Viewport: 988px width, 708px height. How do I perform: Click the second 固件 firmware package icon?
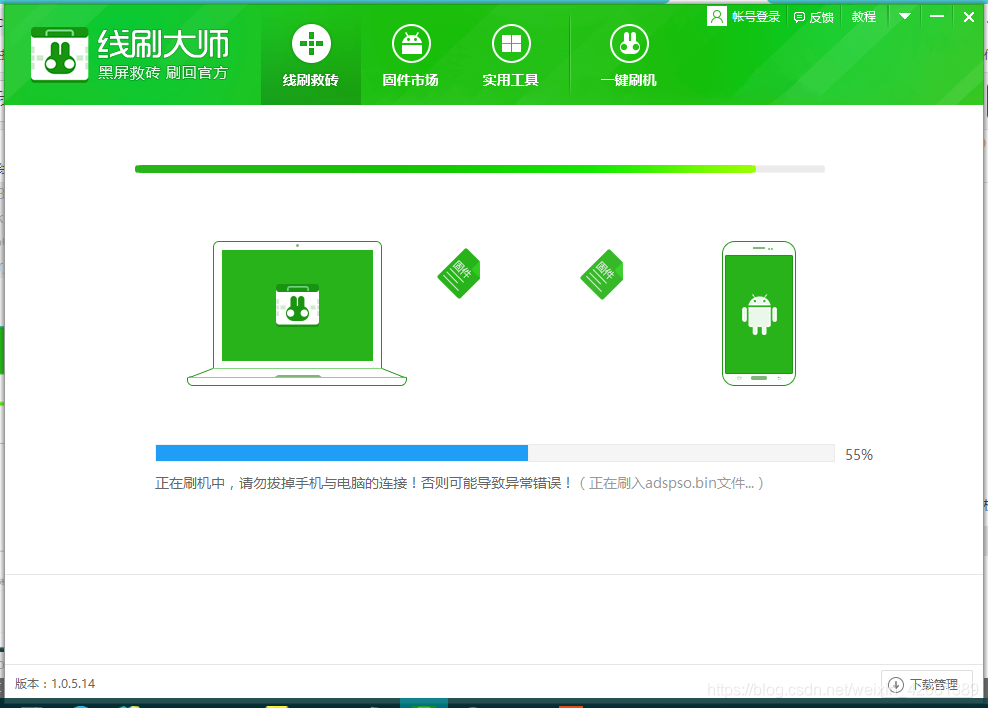tap(602, 274)
